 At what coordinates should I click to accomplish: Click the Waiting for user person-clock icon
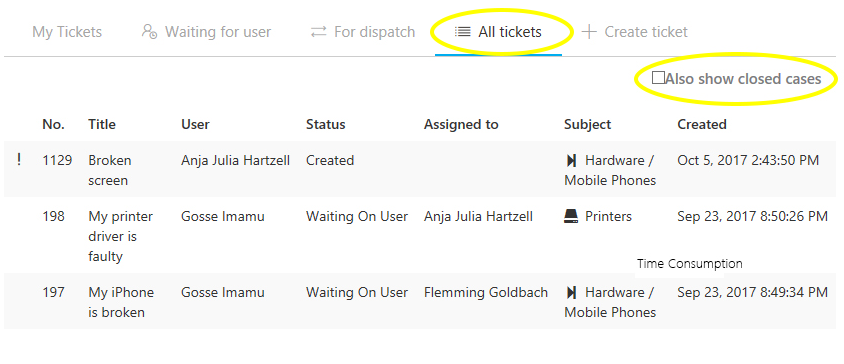(149, 32)
